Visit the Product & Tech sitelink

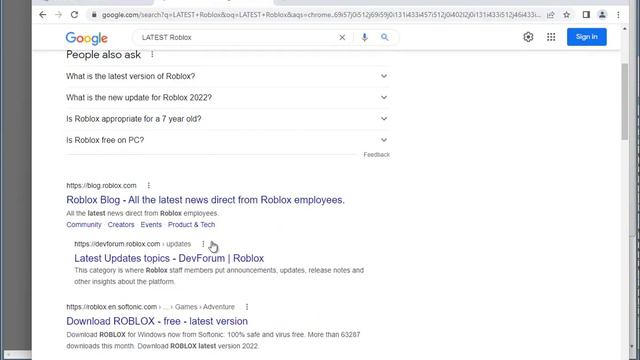pyautogui.click(x=191, y=224)
